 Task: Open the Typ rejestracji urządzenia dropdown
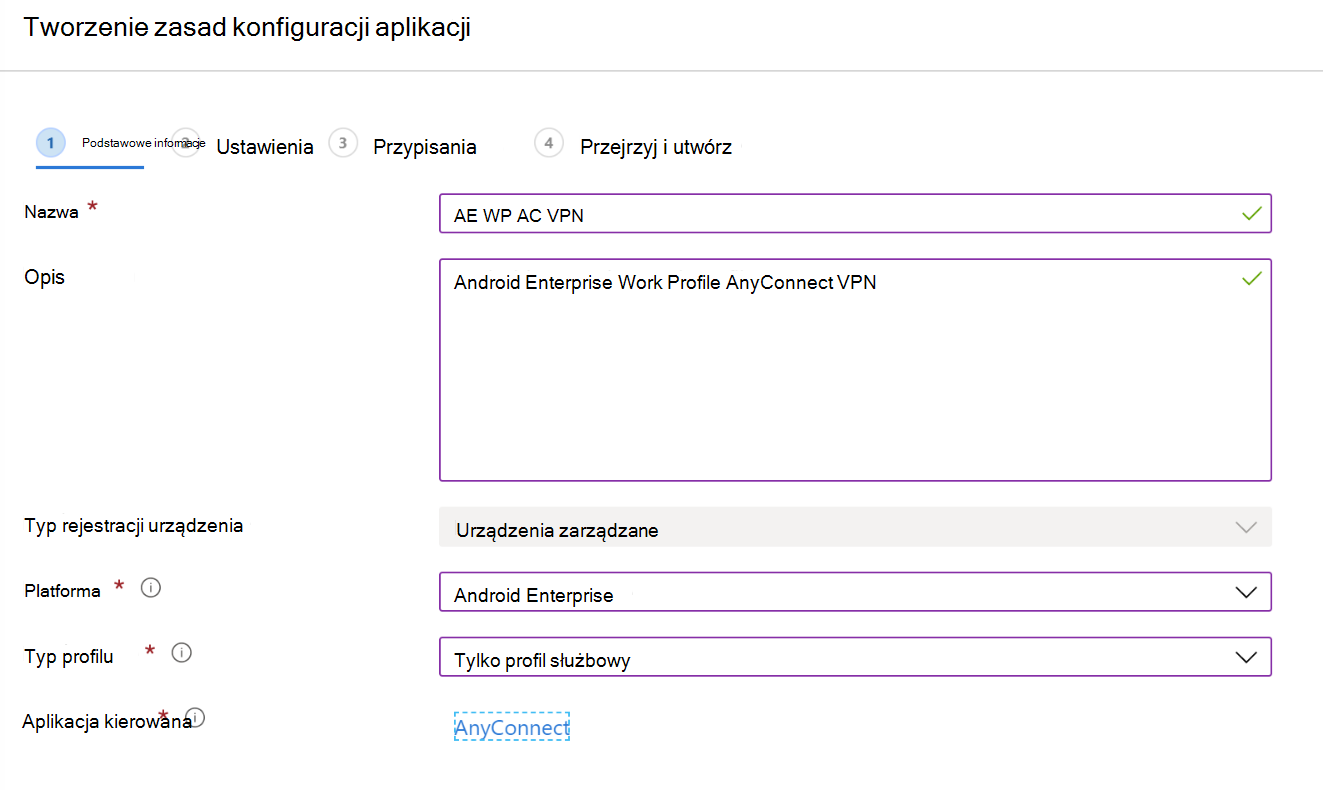click(x=855, y=527)
